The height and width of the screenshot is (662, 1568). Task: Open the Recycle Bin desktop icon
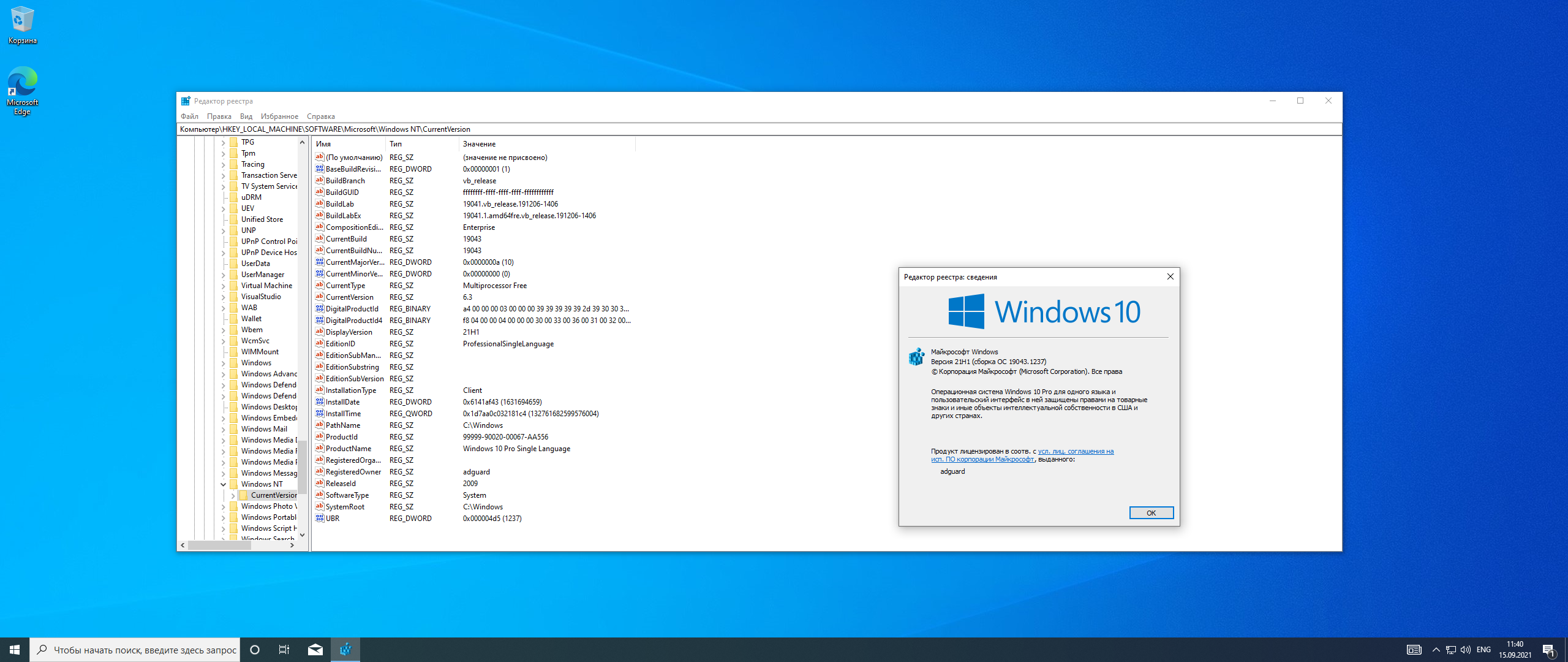click(x=22, y=26)
